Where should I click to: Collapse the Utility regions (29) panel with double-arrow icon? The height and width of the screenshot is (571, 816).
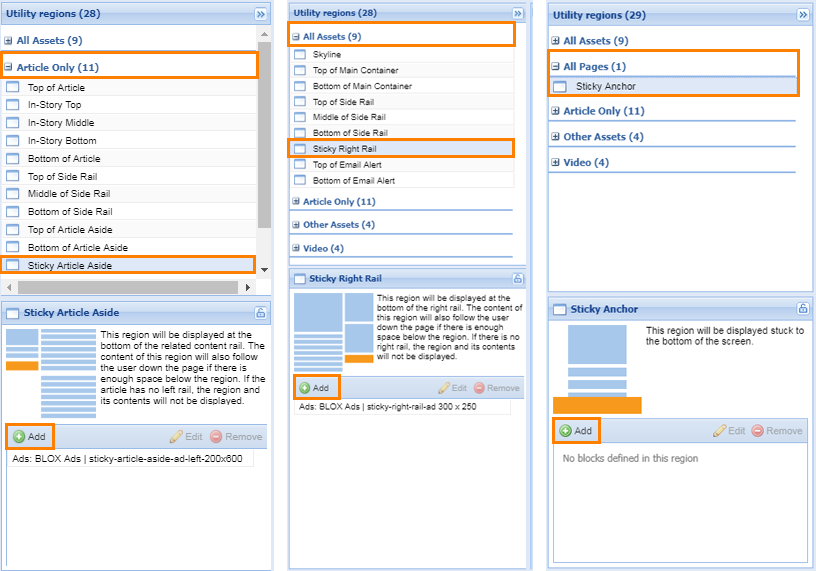point(803,15)
